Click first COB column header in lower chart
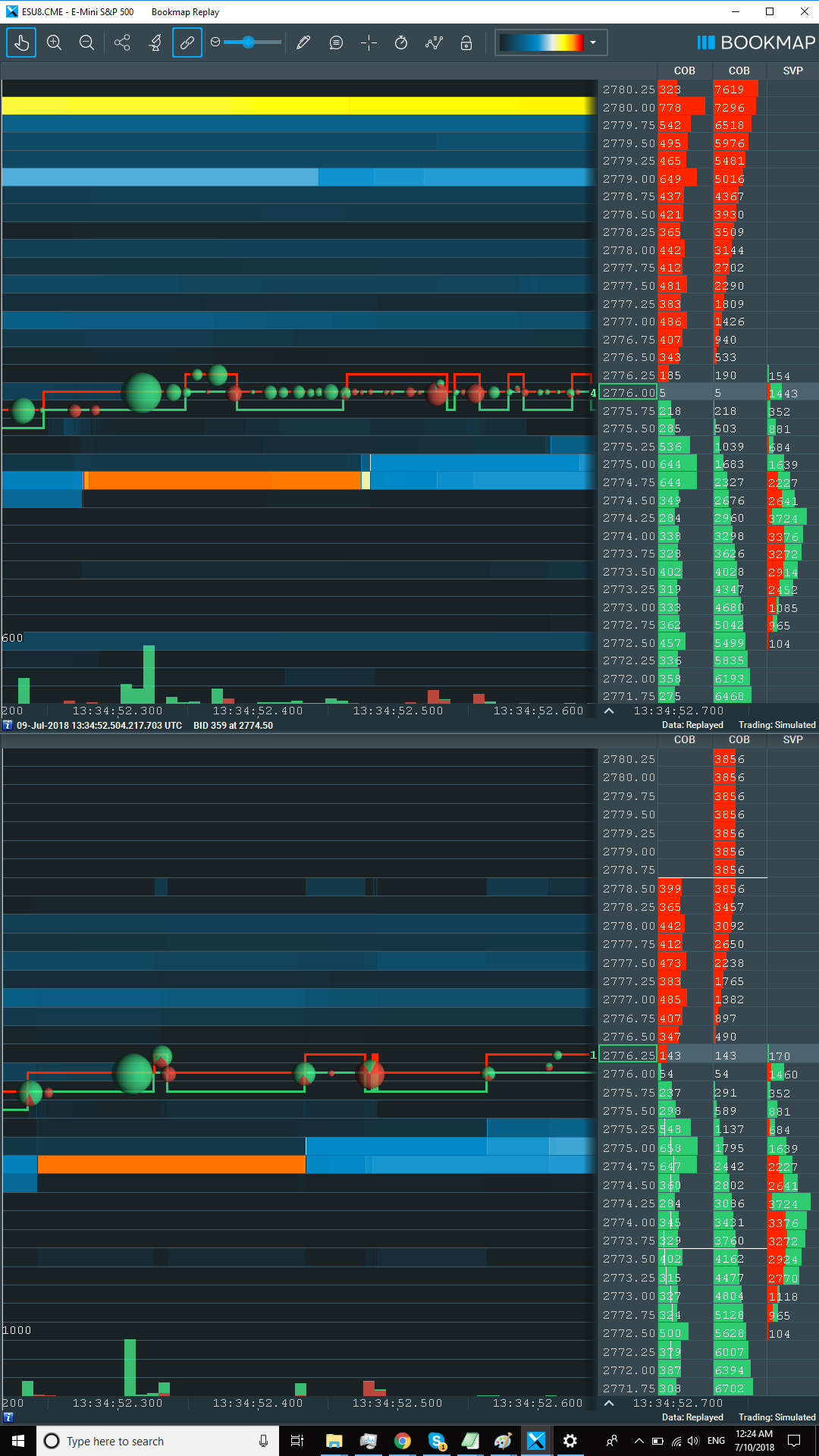Screen dimensions: 819x1456 click(684, 739)
